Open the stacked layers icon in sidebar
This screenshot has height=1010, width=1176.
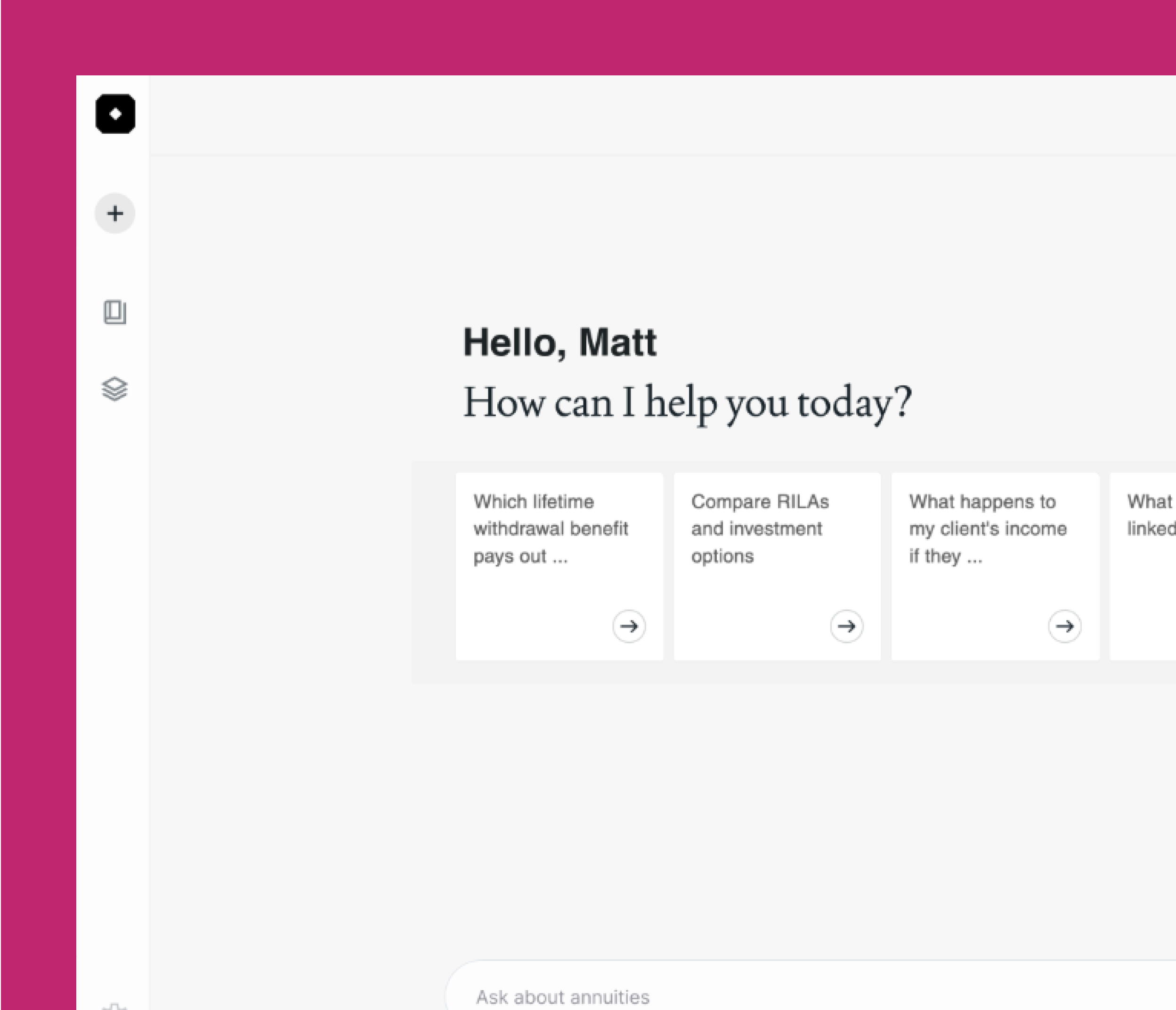pyautogui.click(x=114, y=390)
